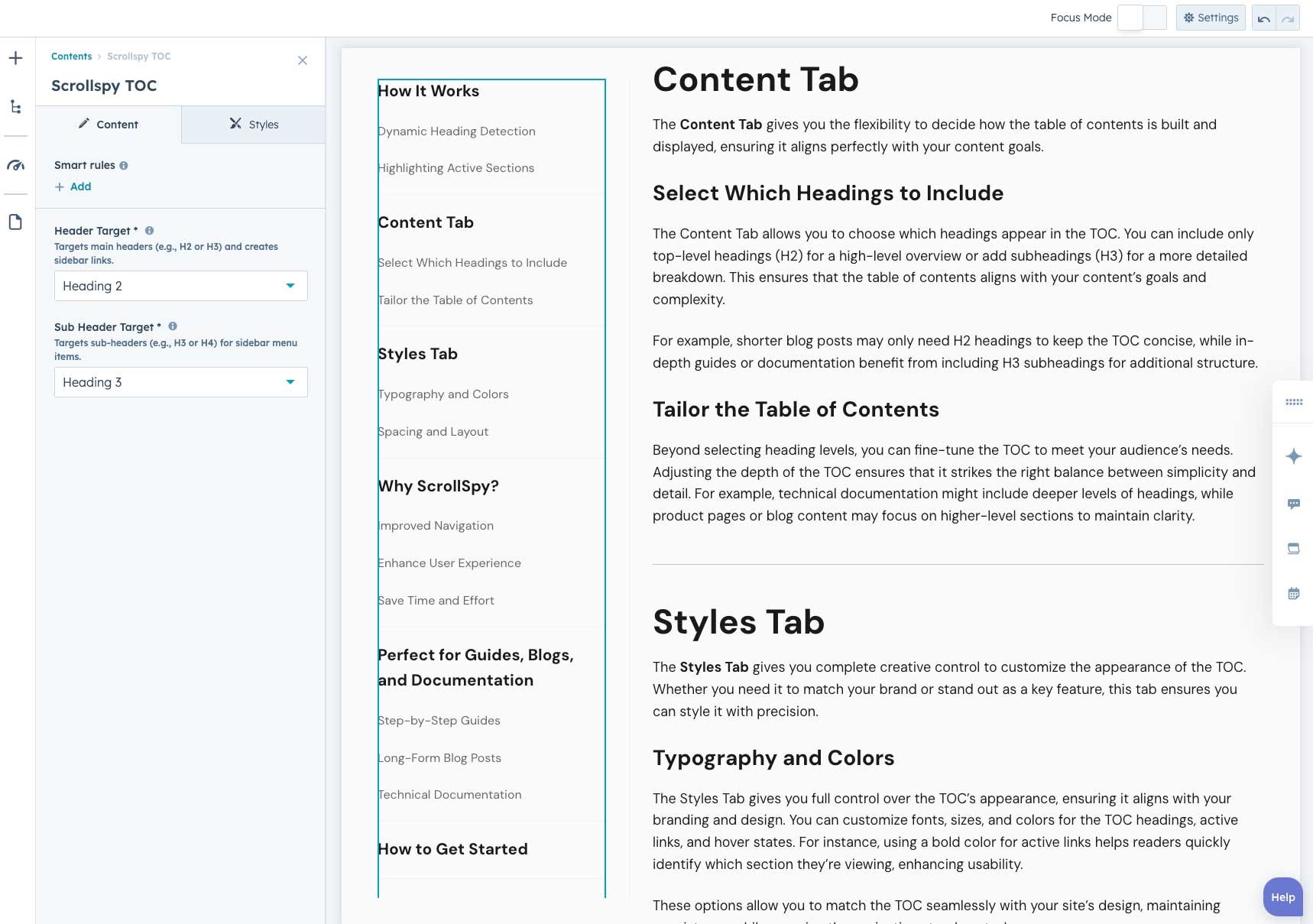This screenshot has width=1313, height=924.
Task: Click the Help button
Action: (x=1283, y=897)
